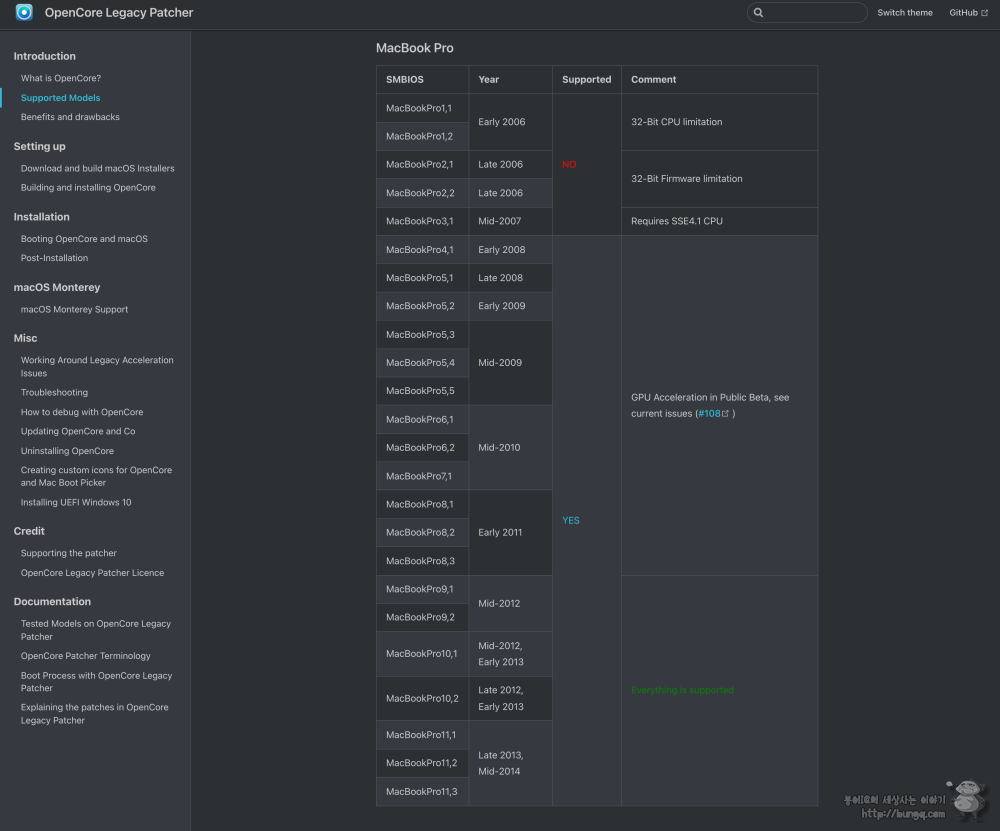Click the external link icon beside GitHub

click(985, 13)
